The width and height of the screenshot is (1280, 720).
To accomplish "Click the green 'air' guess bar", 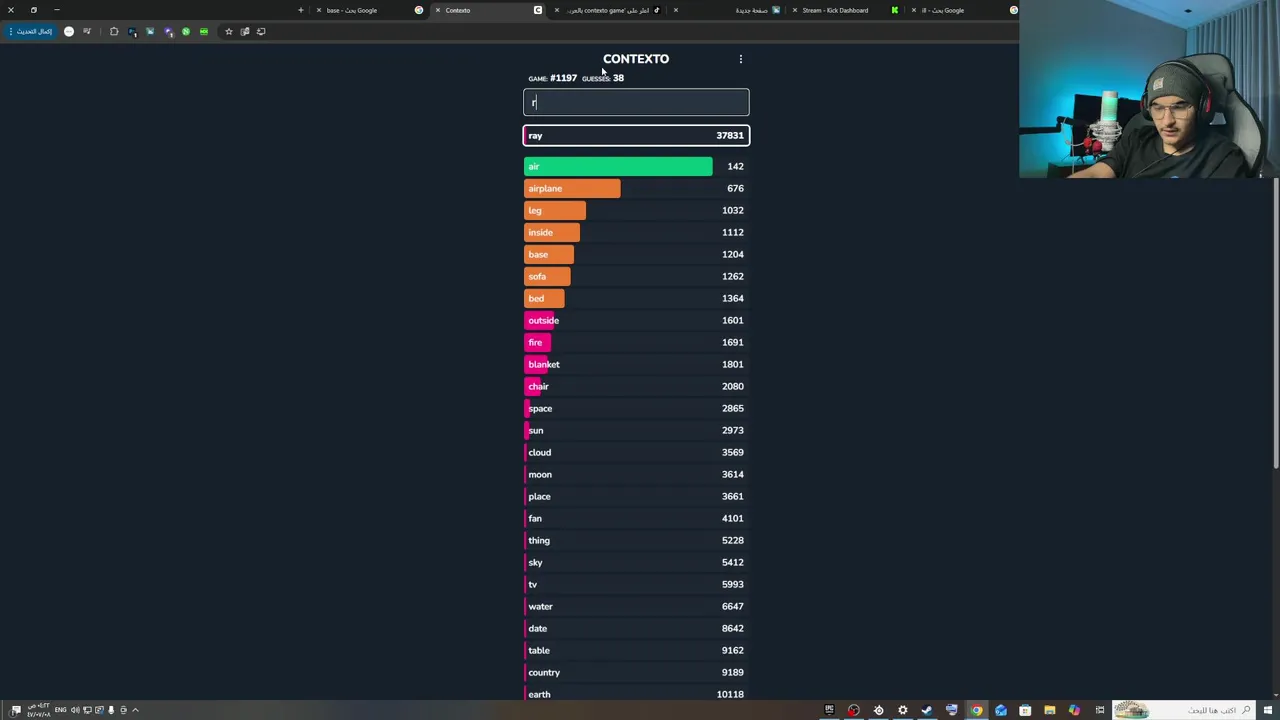I will click(x=618, y=166).
